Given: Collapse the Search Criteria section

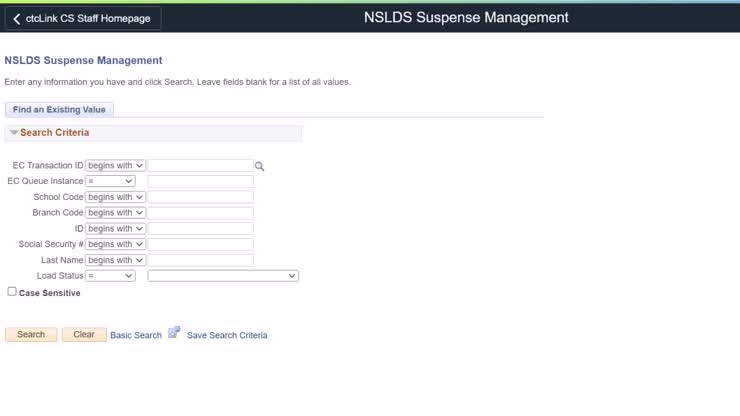Looking at the screenshot, I should point(14,133).
